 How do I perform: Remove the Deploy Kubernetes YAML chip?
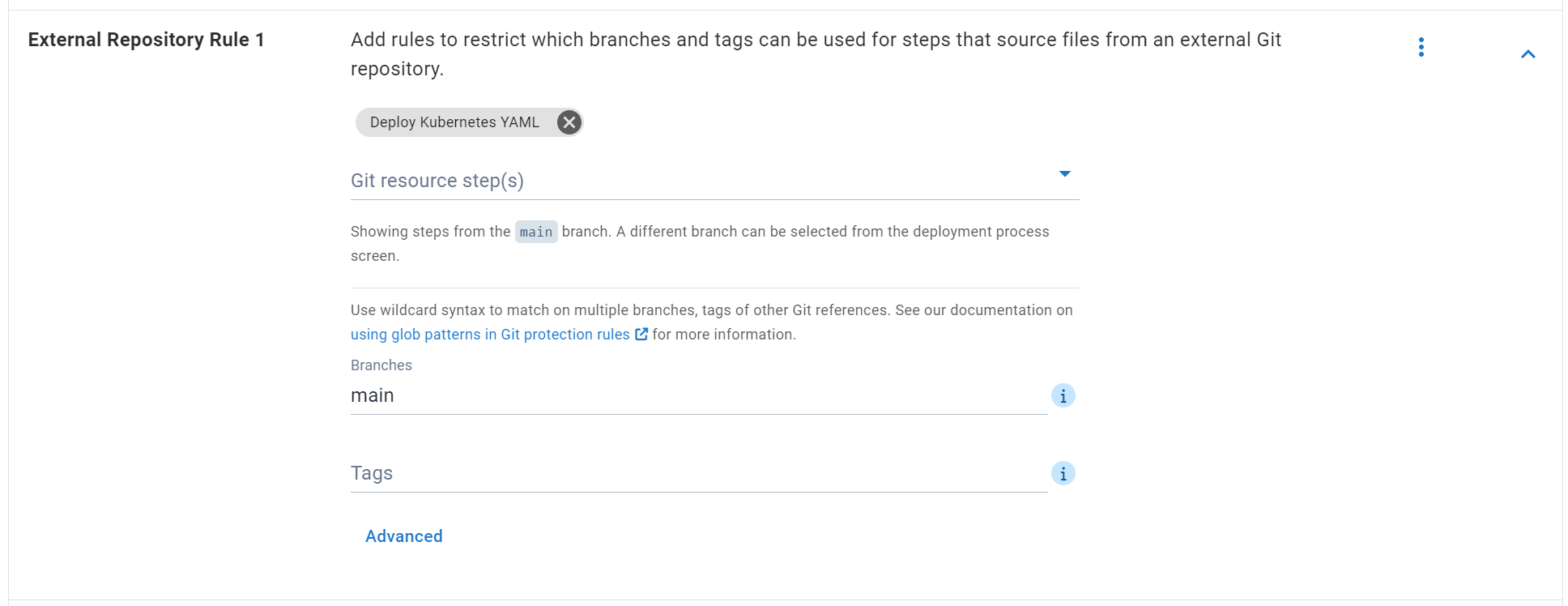tap(569, 122)
